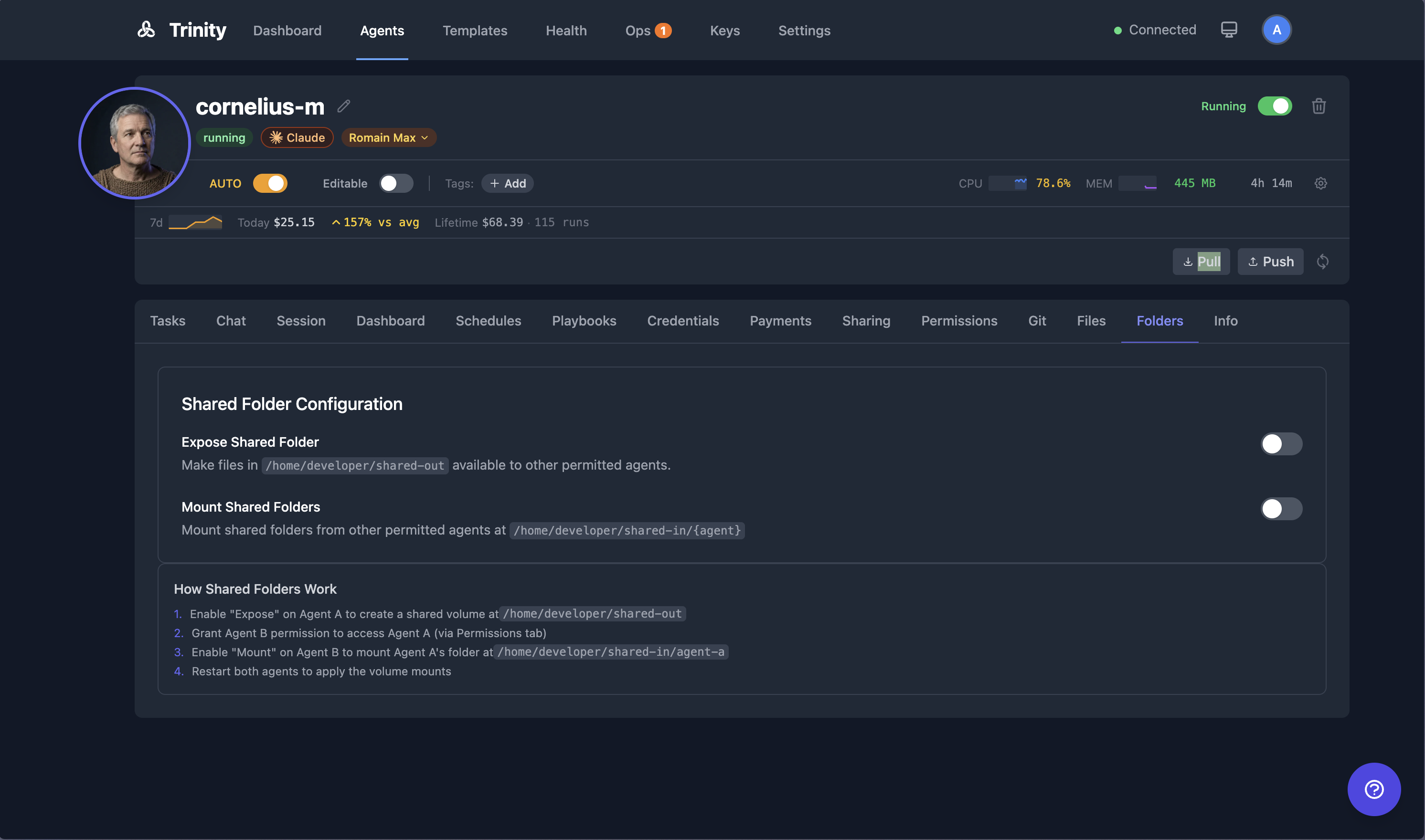Open user avatar A menu
The height and width of the screenshot is (840, 1425).
(x=1276, y=30)
